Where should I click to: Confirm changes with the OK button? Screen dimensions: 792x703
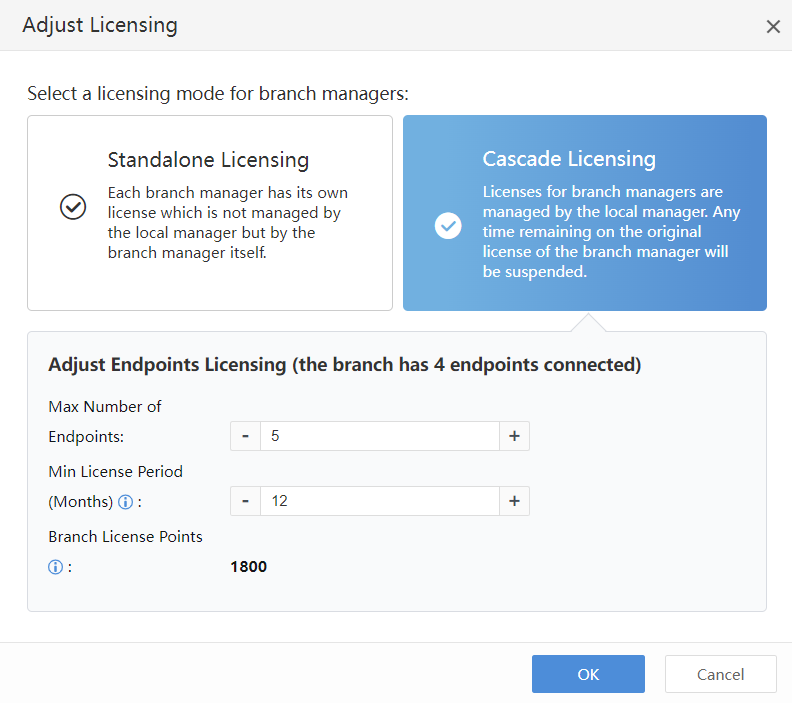tap(588, 674)
